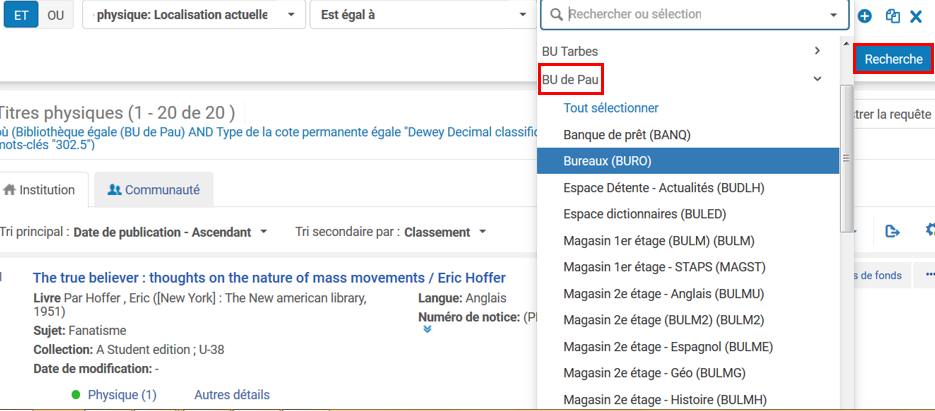This screenshot has width=935, height=411.
Task: Select the ET operator toggle
Action: (20, 16)
